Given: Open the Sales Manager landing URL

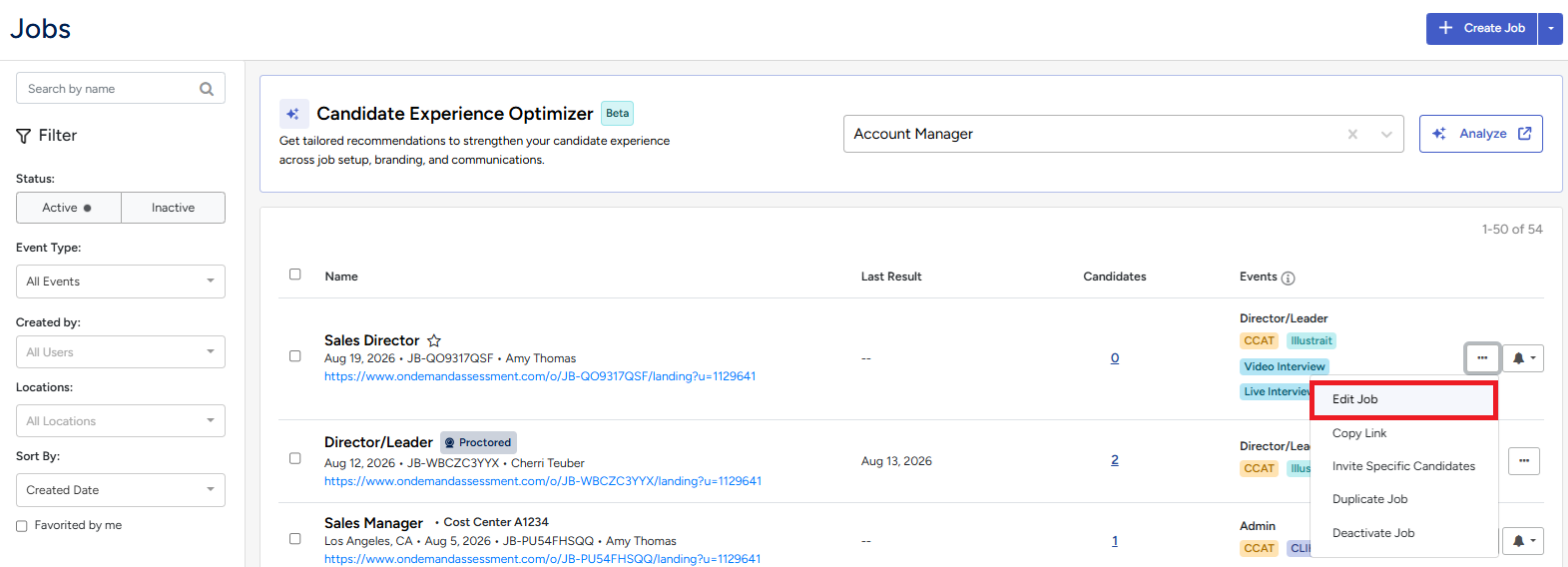Looking at the screenshot, I should pos(542,559).
